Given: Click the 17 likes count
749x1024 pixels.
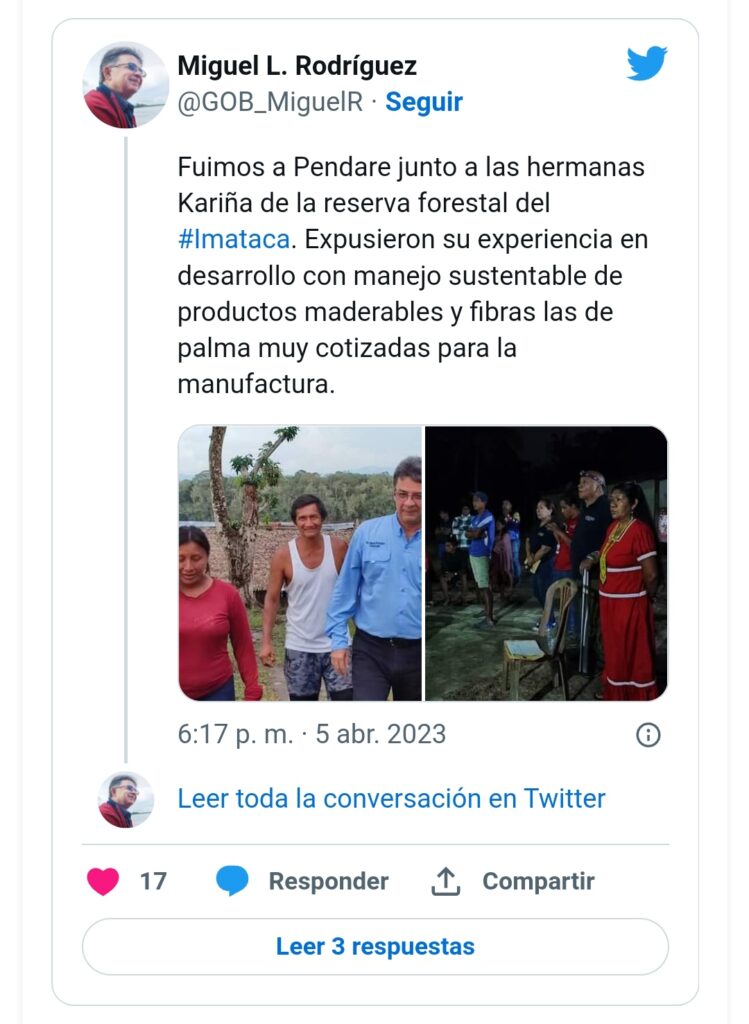Looking at the screenshot, I should pyautogui.click(x=153, y=881).
